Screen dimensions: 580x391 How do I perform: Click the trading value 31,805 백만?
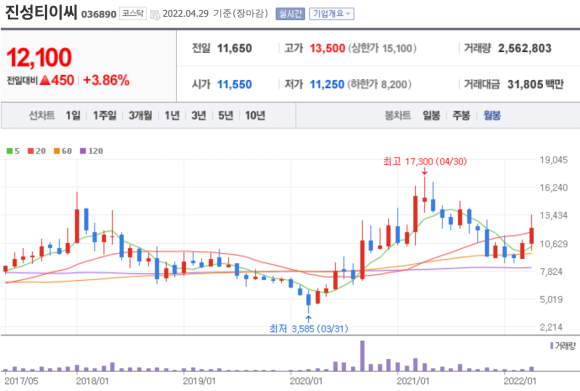[x=536, y=85]
